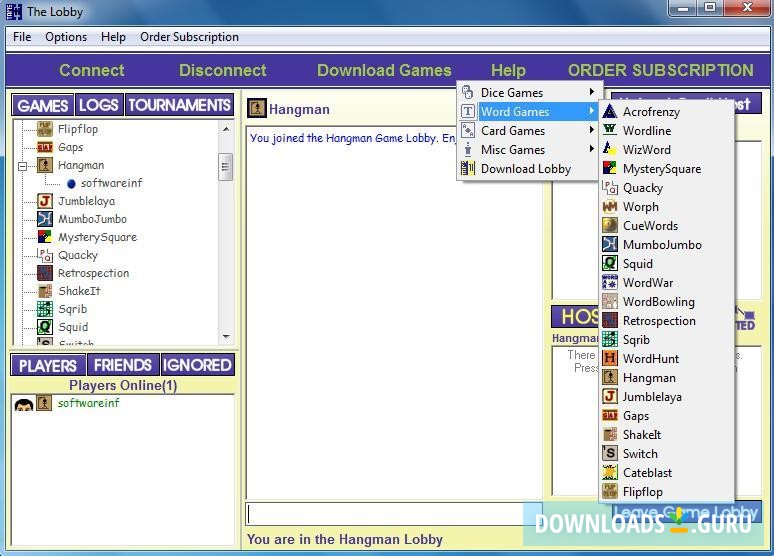Choose Flipflop in the Word Games submenu
774x556 pixels.
[x=643, y=492]
